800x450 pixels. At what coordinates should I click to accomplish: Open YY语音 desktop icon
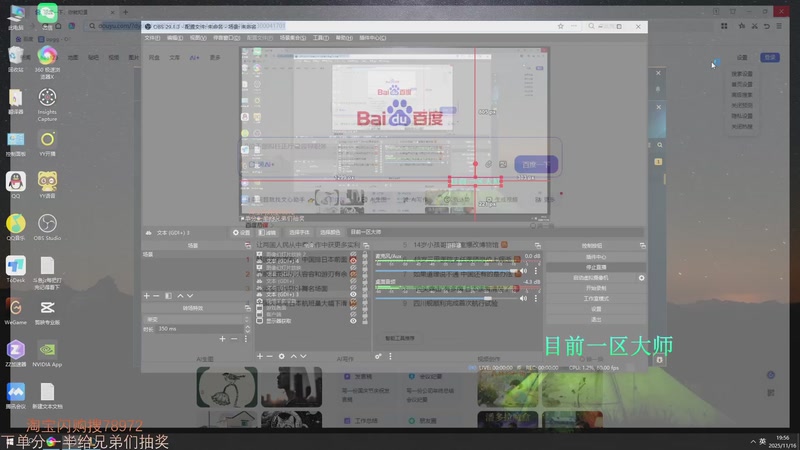47,185
